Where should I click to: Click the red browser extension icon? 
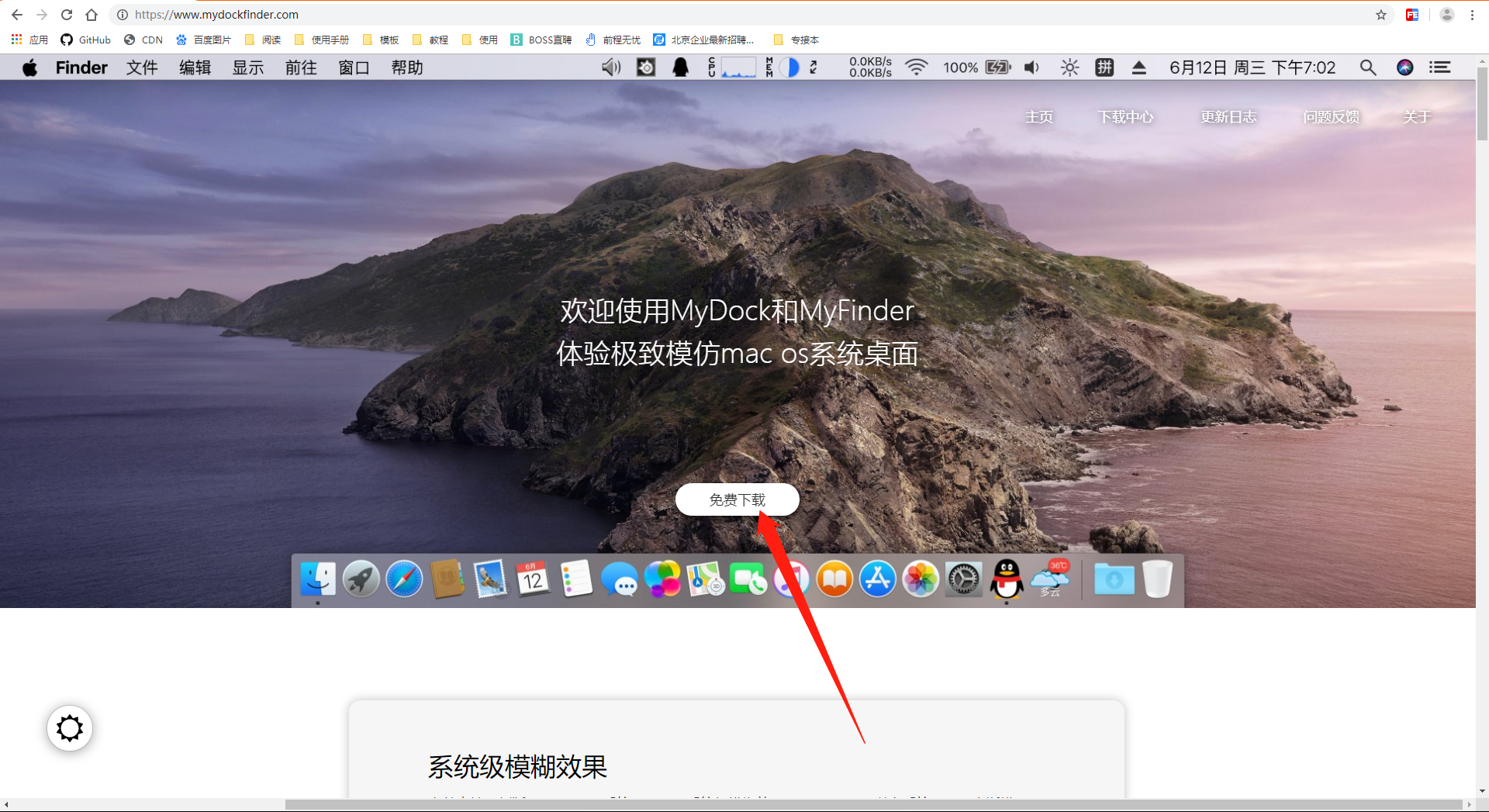coord(1412,15)
